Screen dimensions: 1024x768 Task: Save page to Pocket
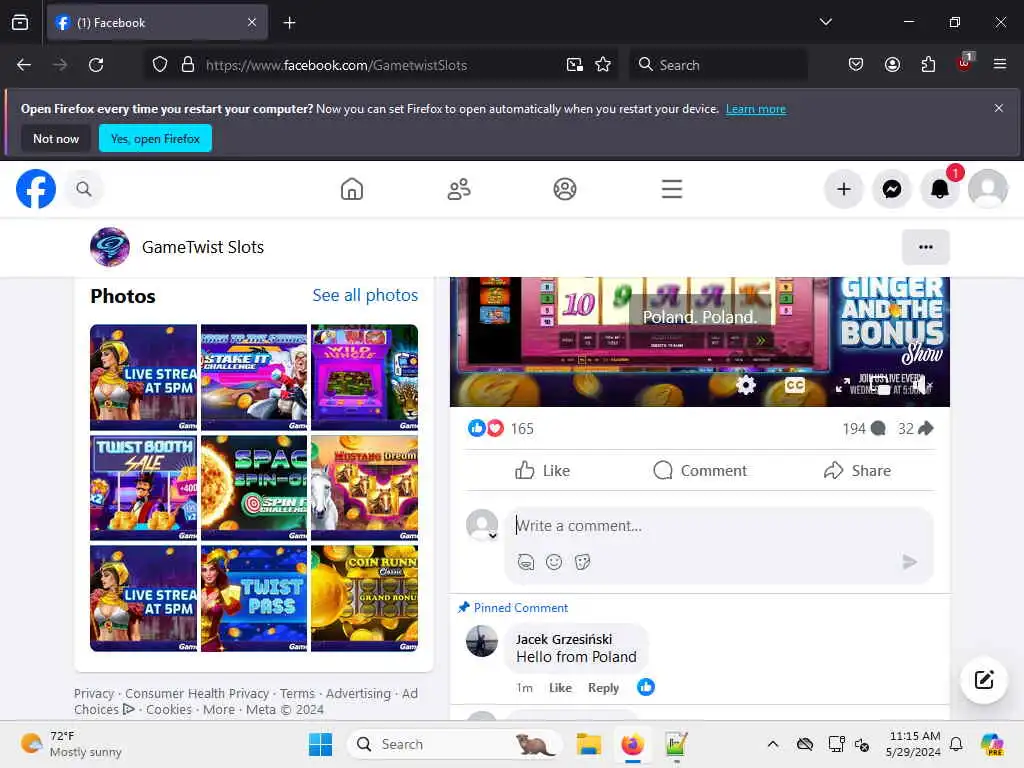856,64
